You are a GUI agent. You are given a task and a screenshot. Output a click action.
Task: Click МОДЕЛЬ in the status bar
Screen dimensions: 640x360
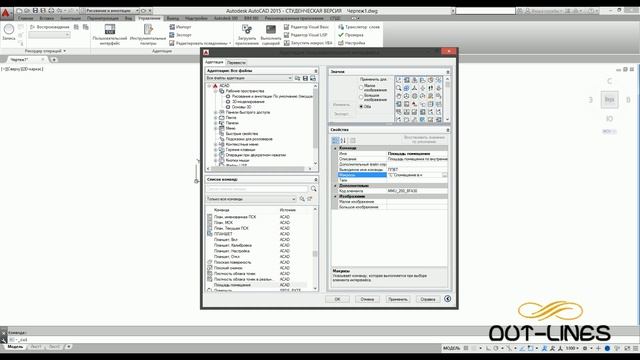click(451, 348)
